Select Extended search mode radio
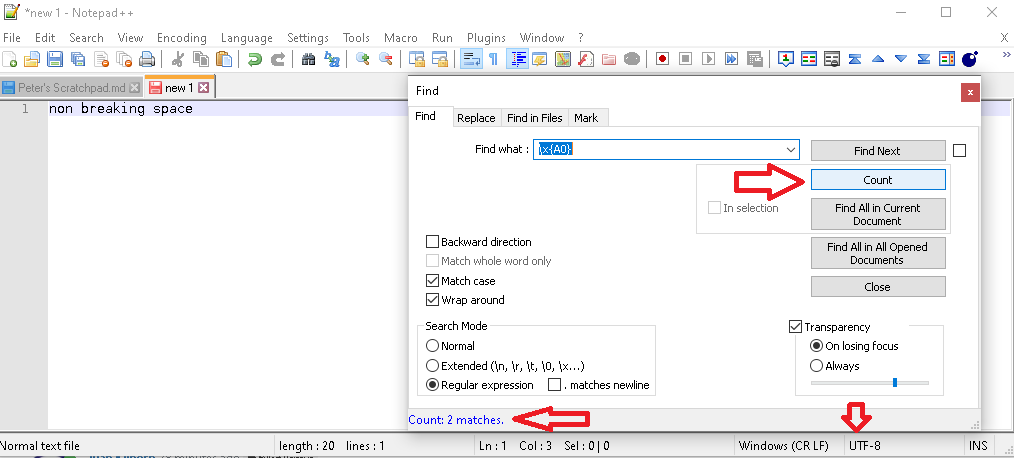 pos(432,365)
